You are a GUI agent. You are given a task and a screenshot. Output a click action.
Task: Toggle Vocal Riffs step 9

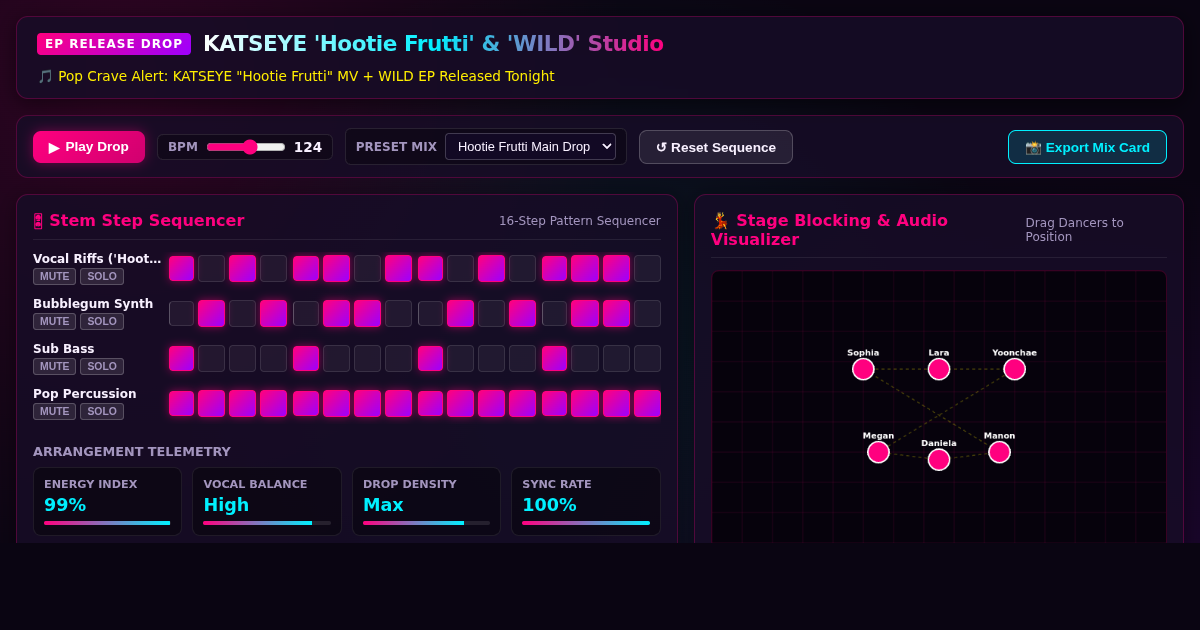[x=431, y=268]
